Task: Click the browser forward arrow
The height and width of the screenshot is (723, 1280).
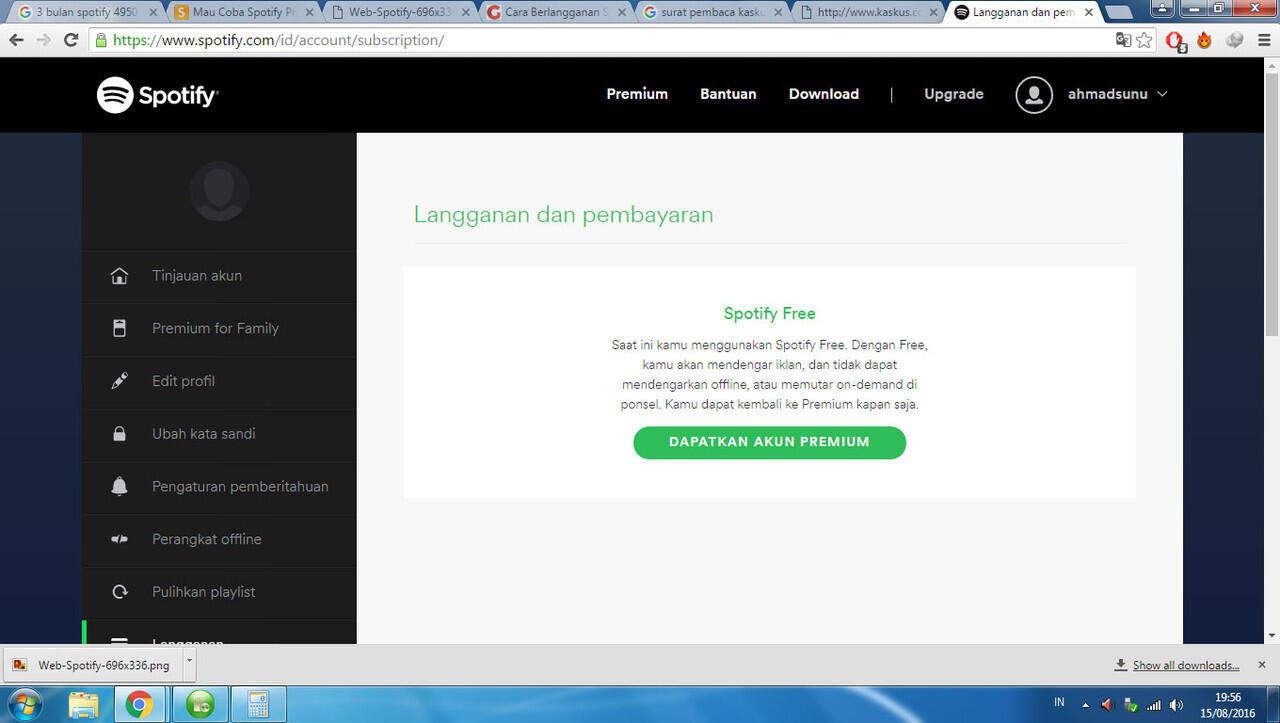Action: [43, 40]
